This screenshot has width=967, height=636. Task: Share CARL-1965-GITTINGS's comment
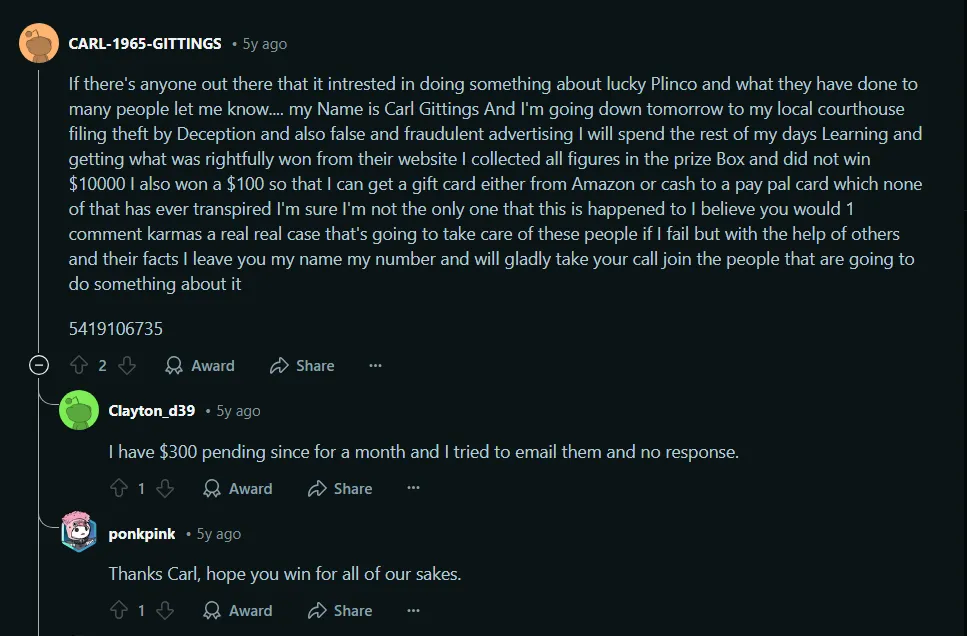coord(302,365)
